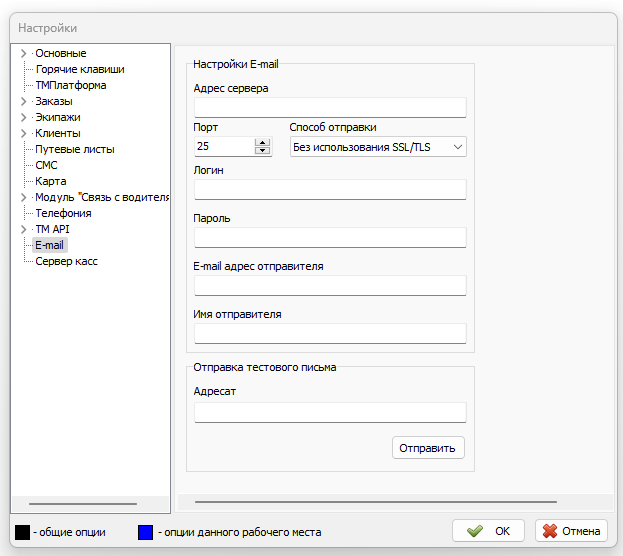This screenshot has height=556, width=623.
Task: Click the Адрес сервера input field
Action: (x=330, y=107)
